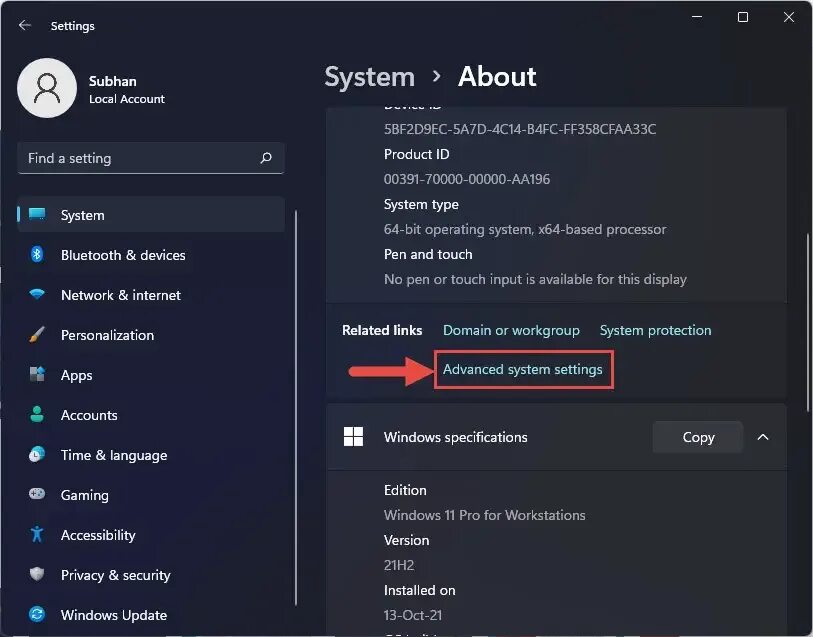813x637 pixels.
Task: Click the Personalization paintbrush icon
Action: click(37, 335)
